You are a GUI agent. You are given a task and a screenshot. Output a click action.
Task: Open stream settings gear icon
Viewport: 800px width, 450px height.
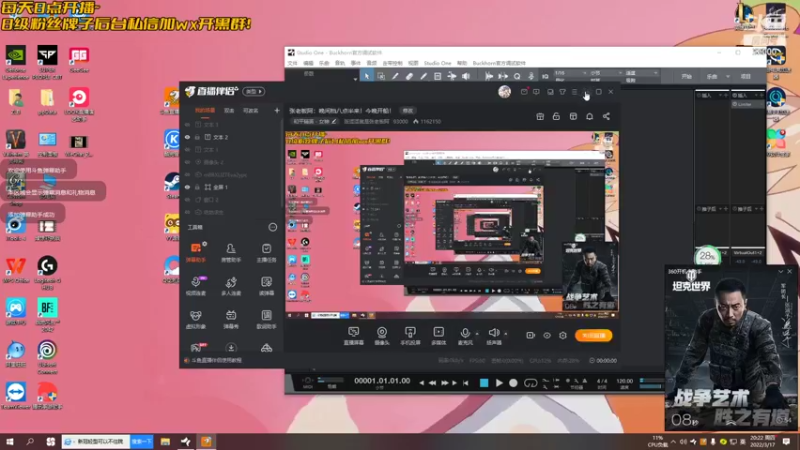click(563, 336)
